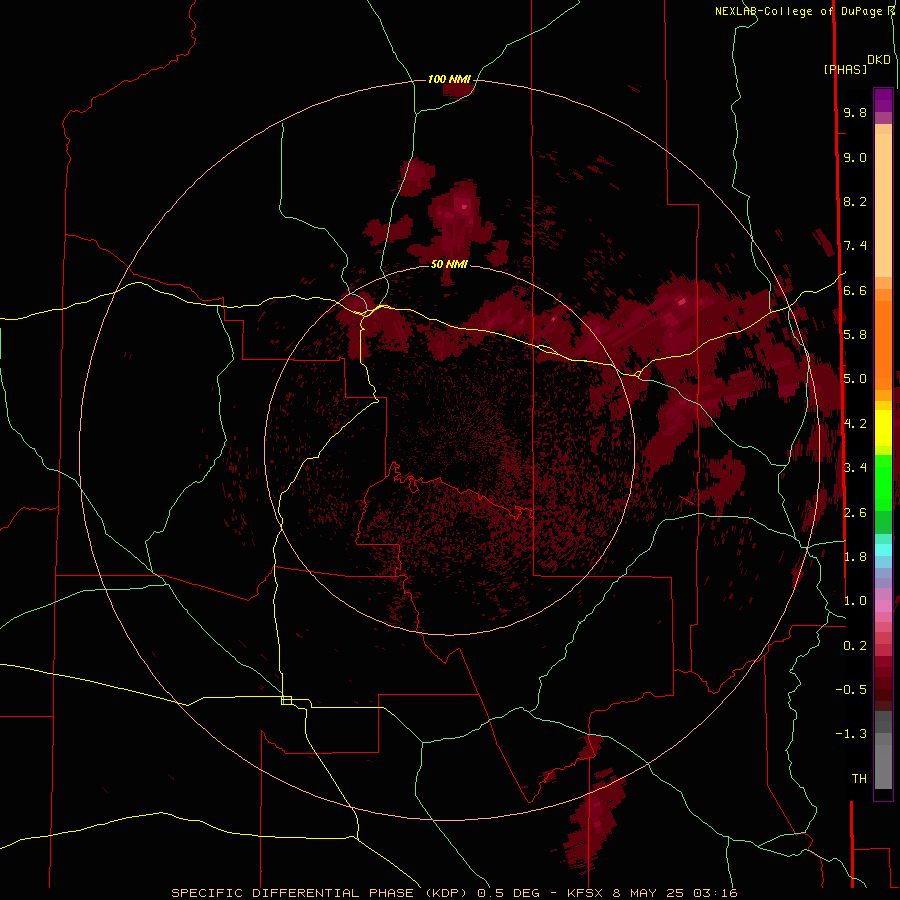Pick the orange segment of the color bar
Viewport: 900px width, 900px height.
pos(883,346)
